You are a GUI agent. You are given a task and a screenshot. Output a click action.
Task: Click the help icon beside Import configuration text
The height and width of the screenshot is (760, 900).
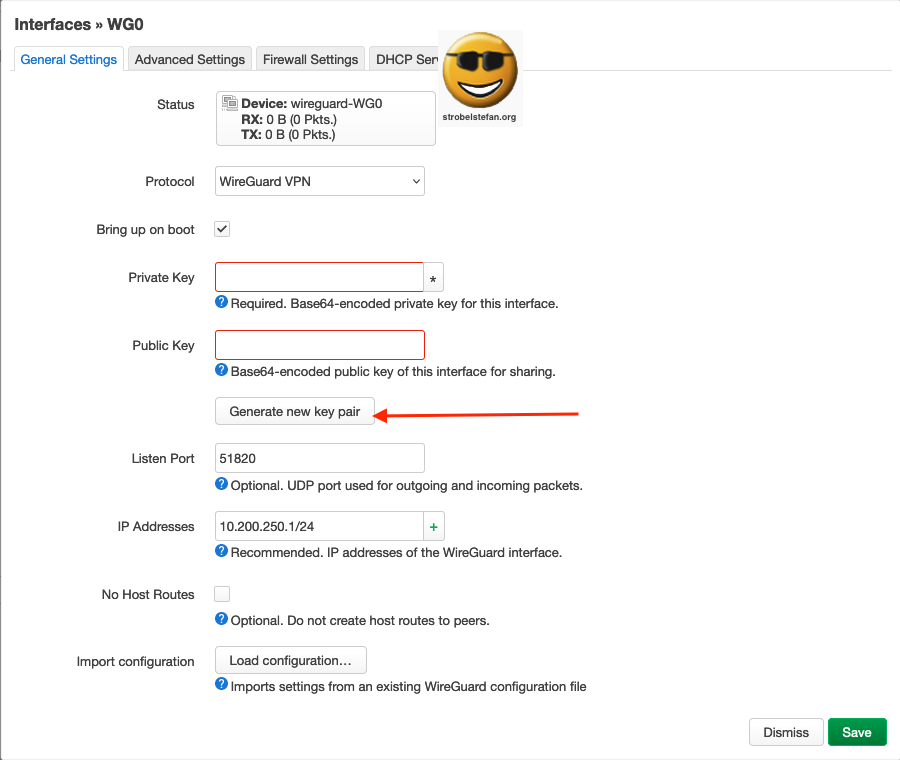[x=221, y=686]
